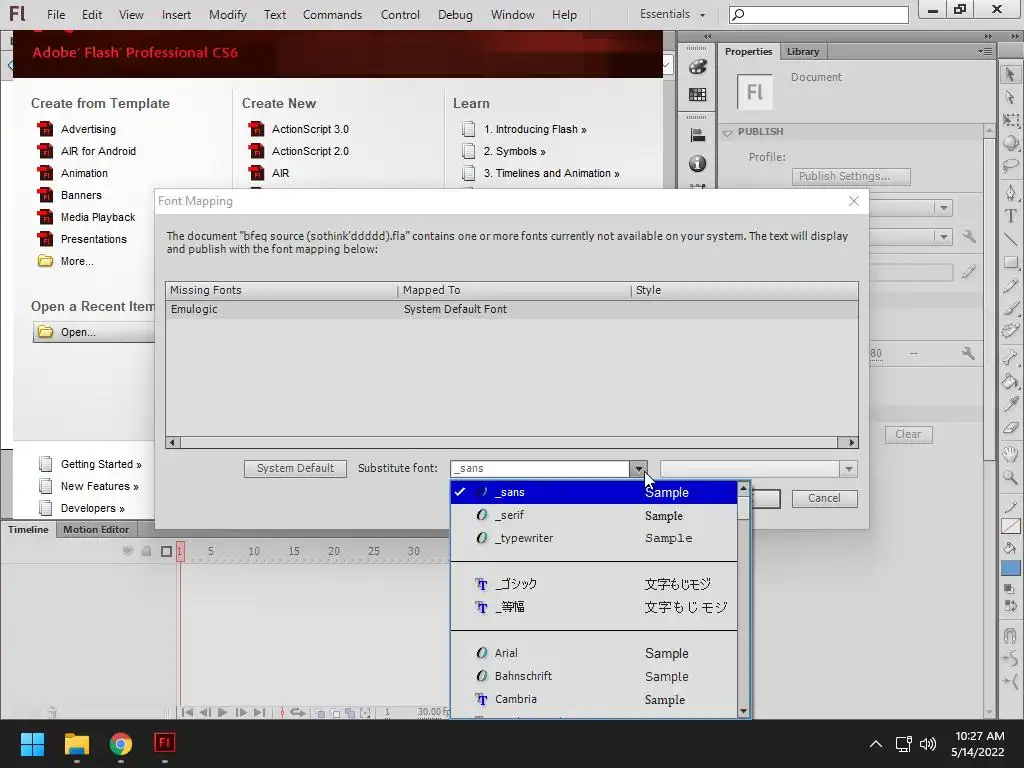Select the 3D Rotation tool
The width and height of the screenshot is (1024, 768).
(1010, 142)
